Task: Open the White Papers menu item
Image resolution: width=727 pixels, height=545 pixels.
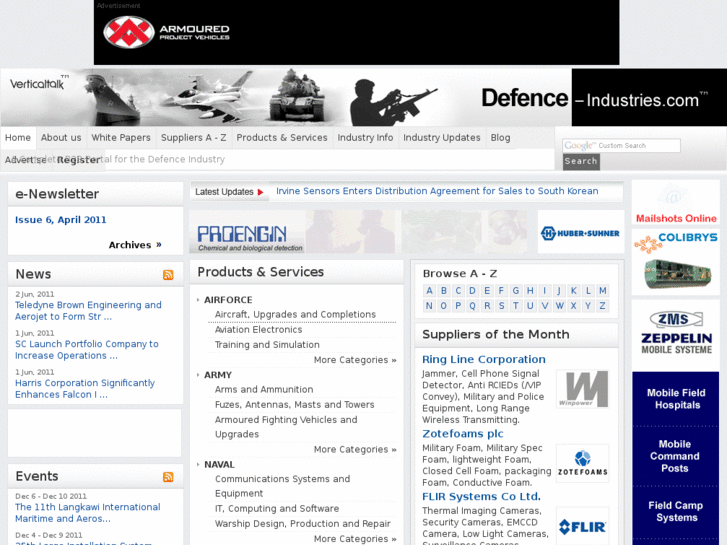Action: click(121, 138)
